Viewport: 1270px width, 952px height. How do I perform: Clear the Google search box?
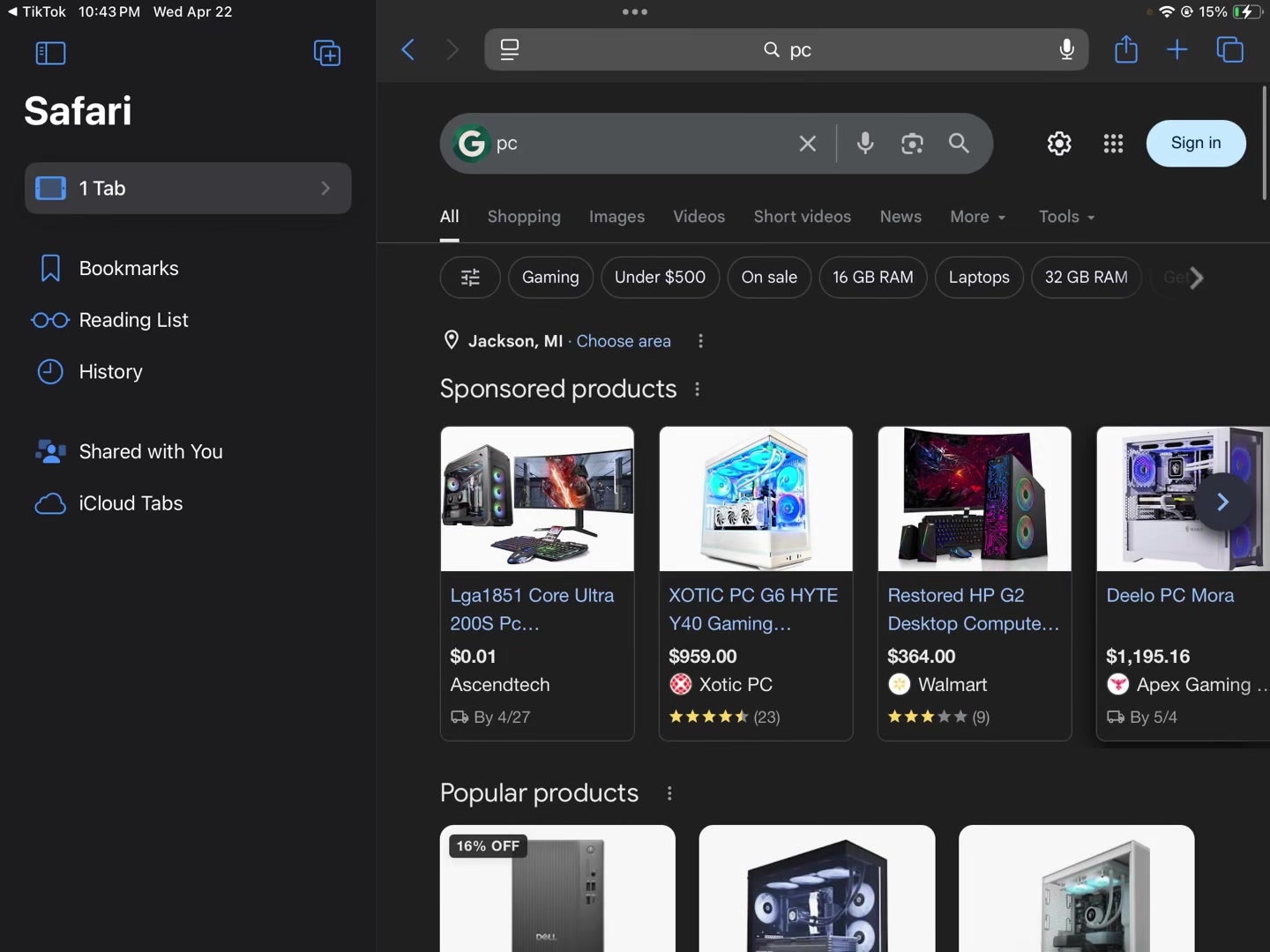807,144
